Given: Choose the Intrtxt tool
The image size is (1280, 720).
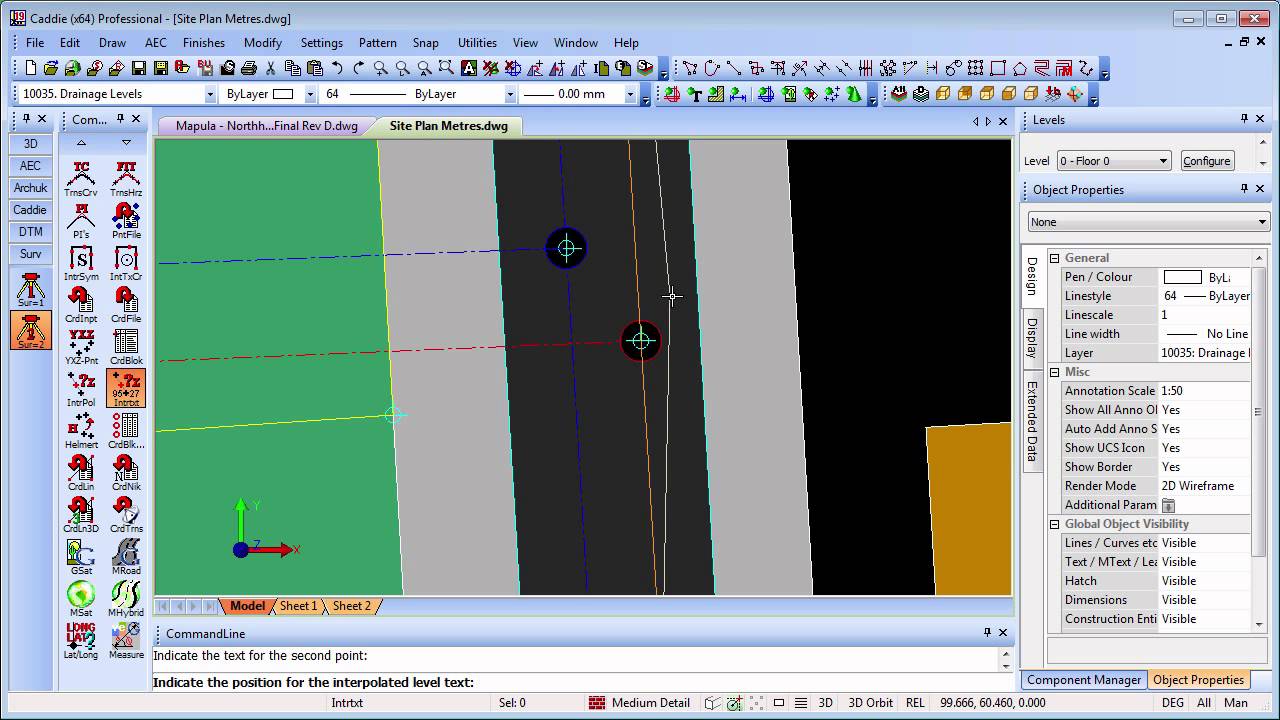Looking at the screenshot, I should pyautogui.click(x=126, y=388).
